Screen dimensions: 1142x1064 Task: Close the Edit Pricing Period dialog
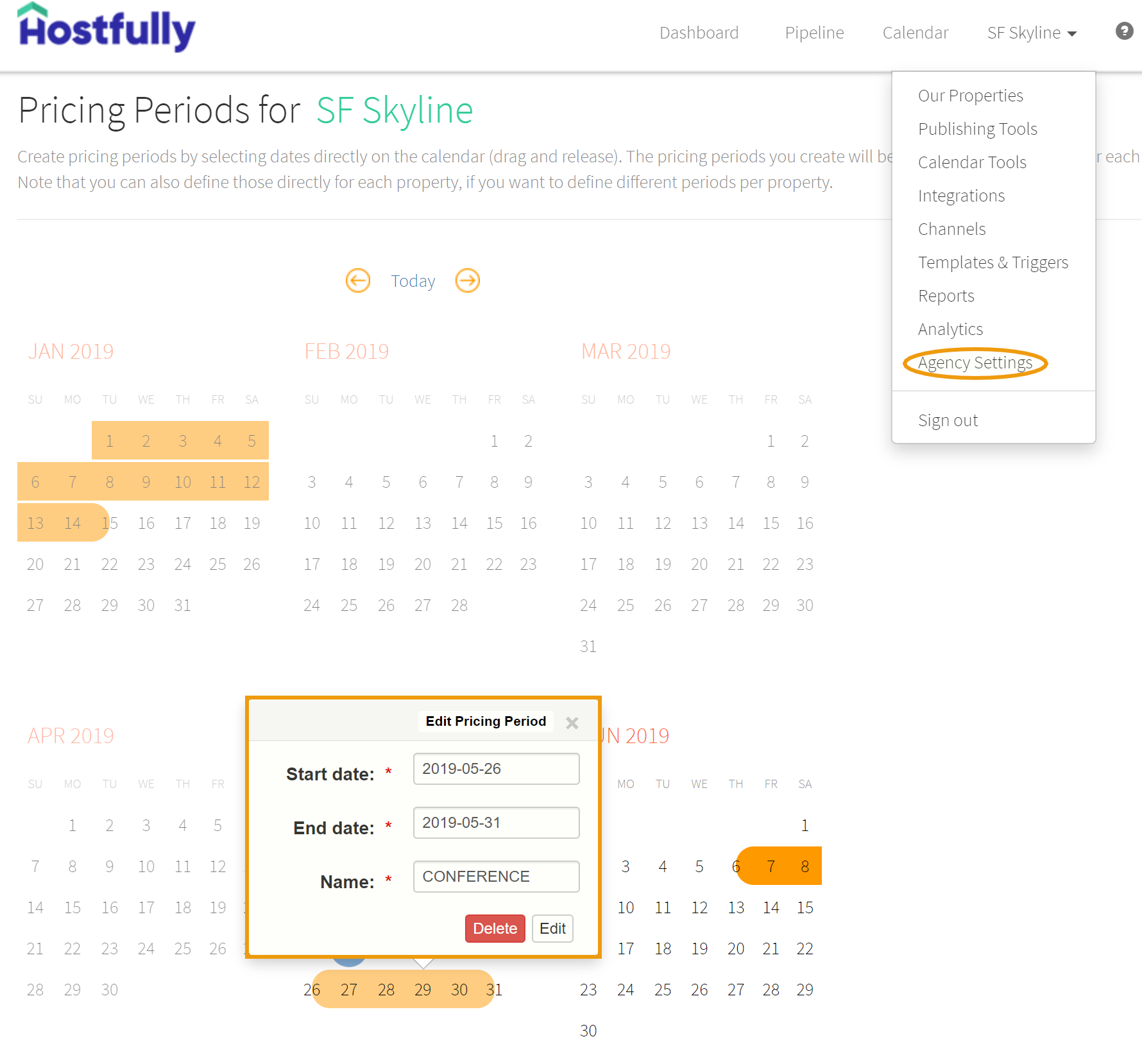[x=572, y=722]
